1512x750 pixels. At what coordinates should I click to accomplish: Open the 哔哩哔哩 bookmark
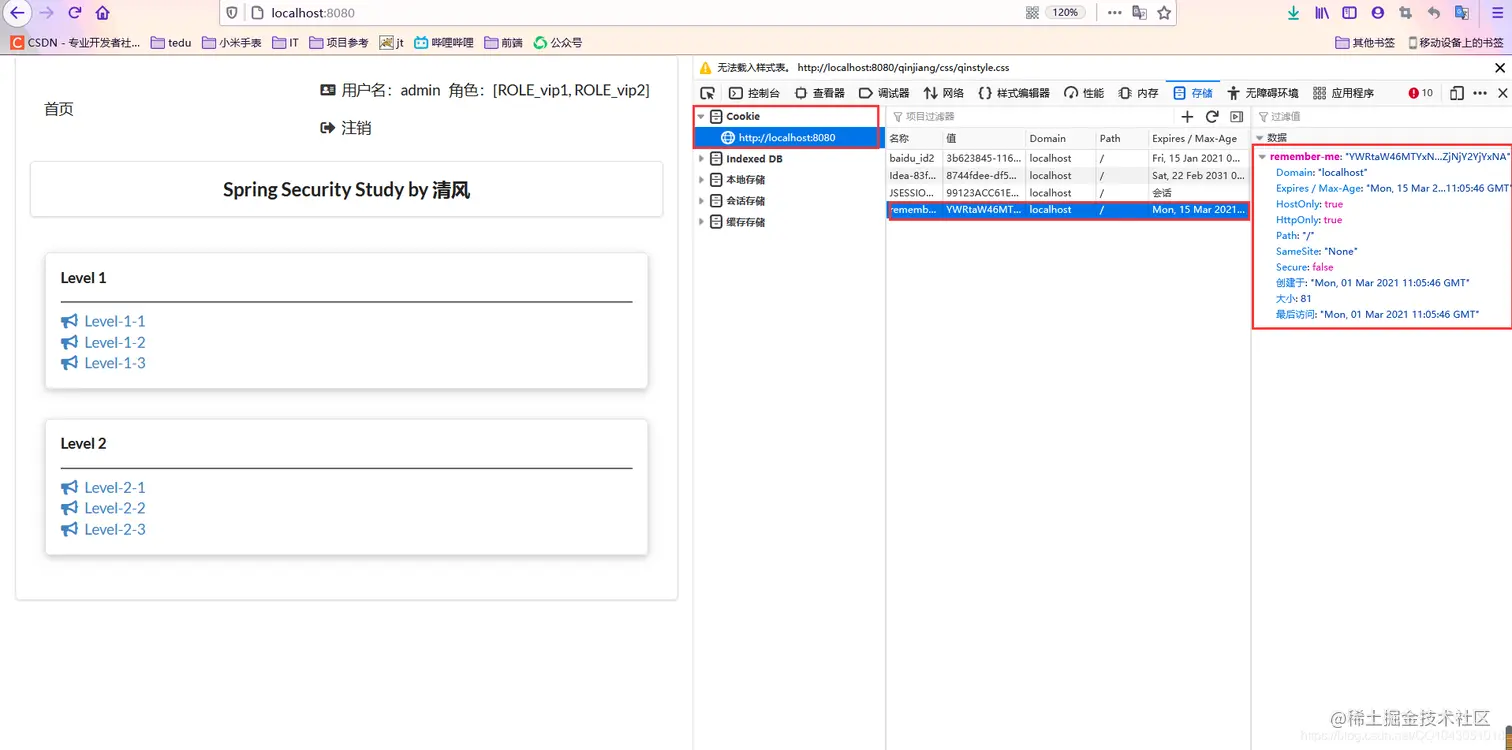[x=444, y=43]
